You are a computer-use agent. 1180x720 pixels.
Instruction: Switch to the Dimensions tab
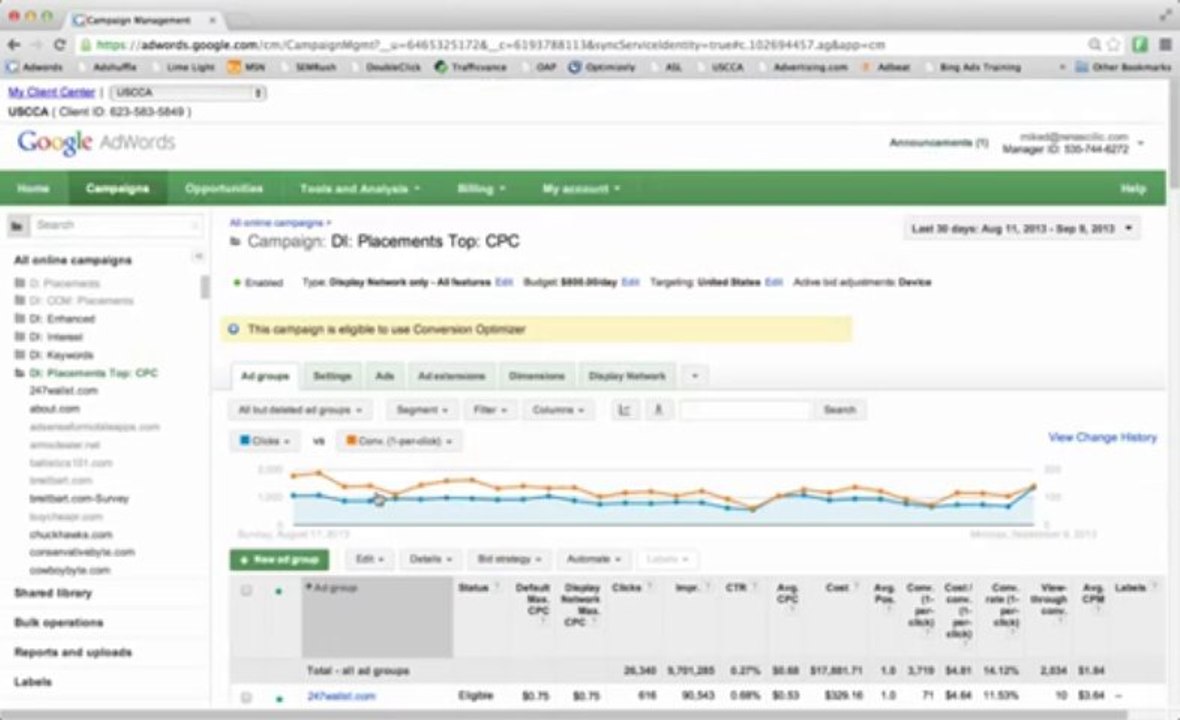pyautogui.click(x=537, y=376)
